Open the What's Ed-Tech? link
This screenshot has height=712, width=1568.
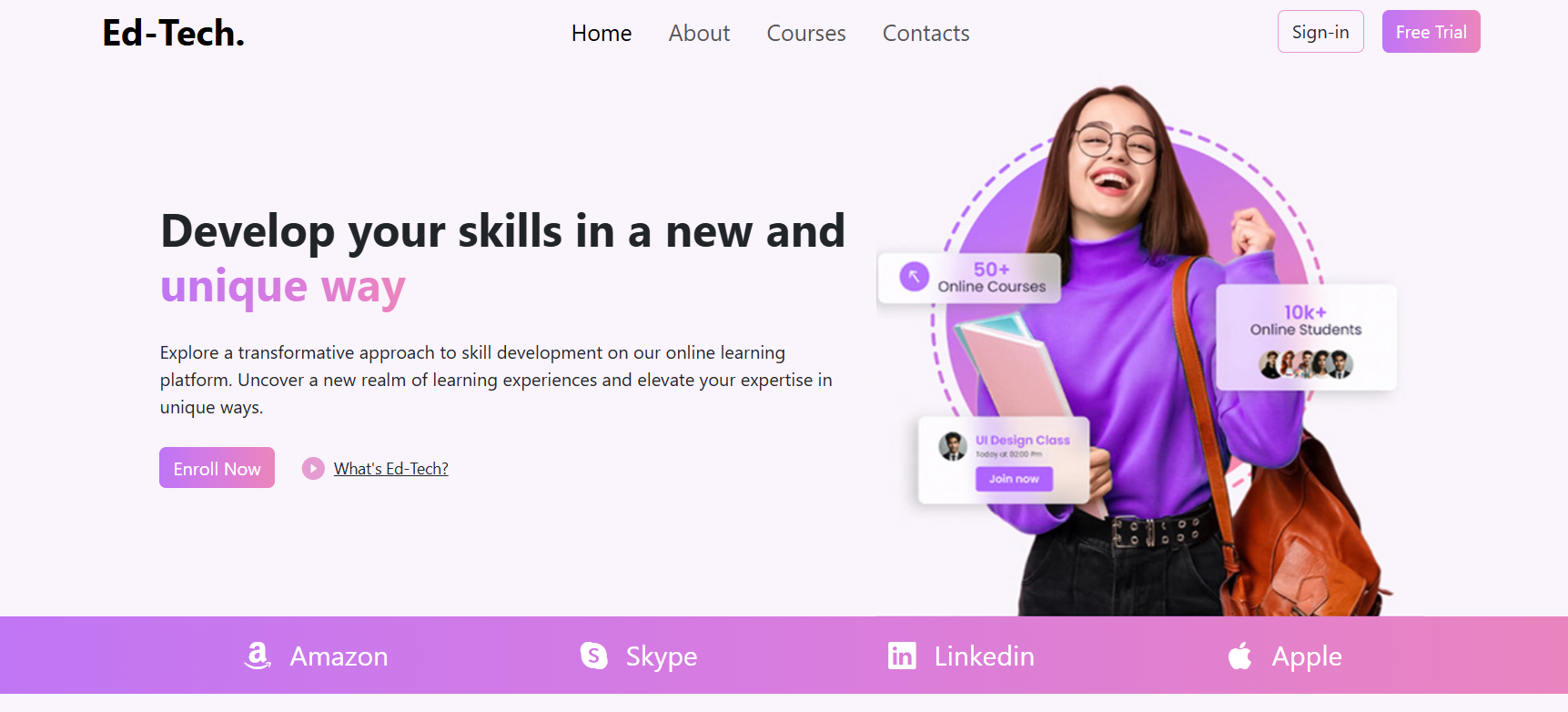point(391,469)
